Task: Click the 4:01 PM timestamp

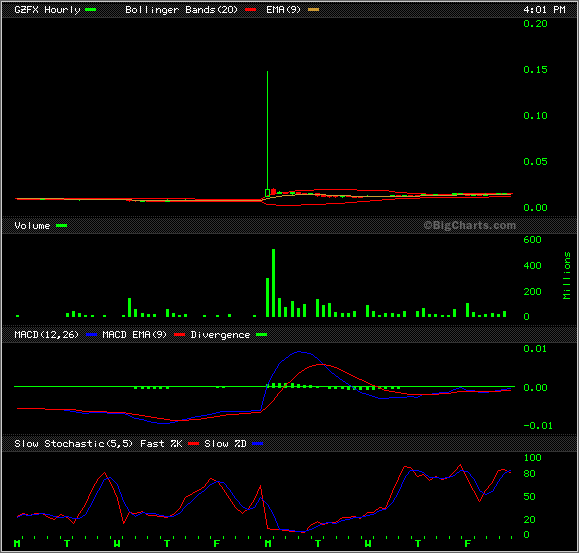Action: pos(544,10)
